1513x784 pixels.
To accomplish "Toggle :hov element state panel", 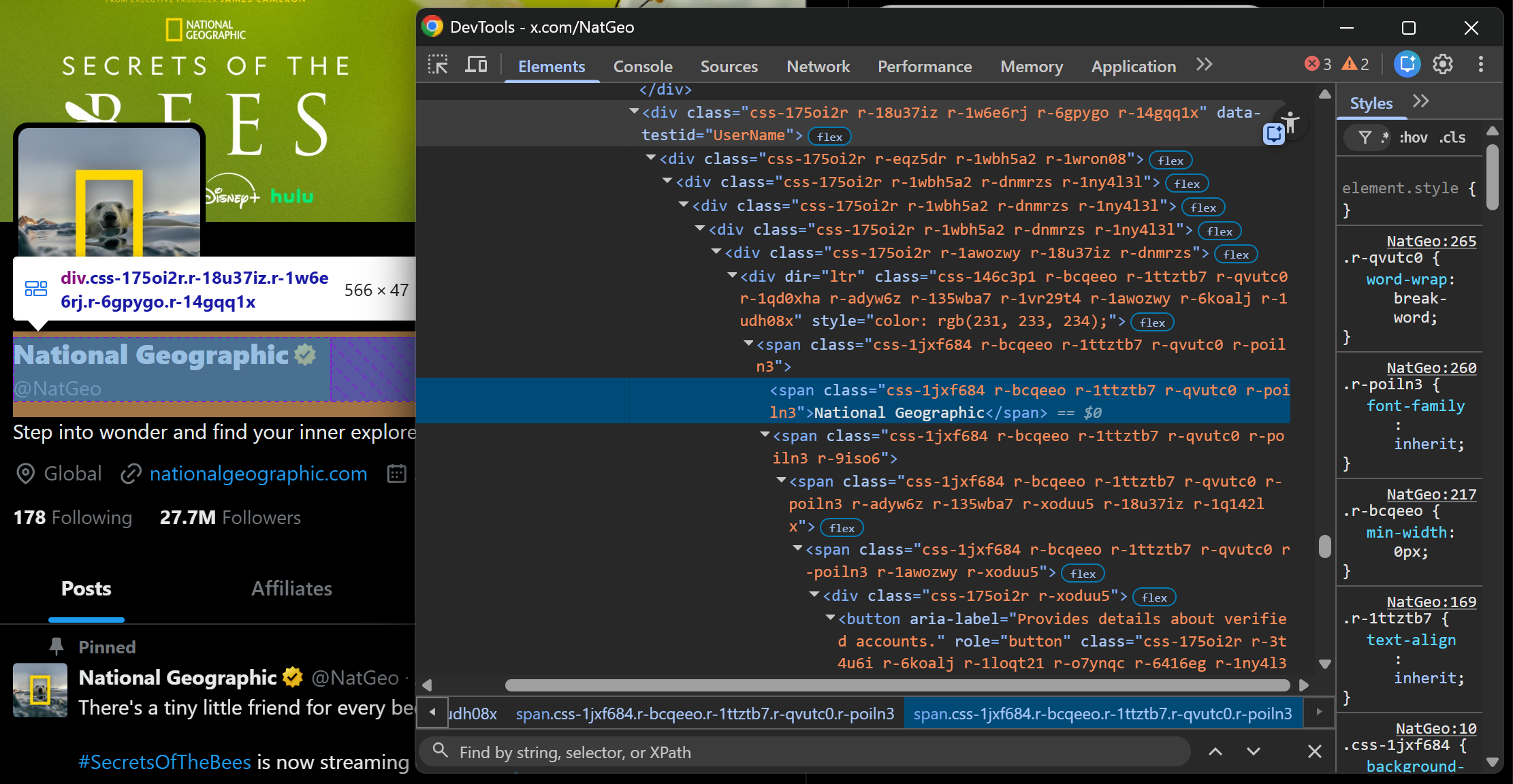I will tap(1414, 137).
